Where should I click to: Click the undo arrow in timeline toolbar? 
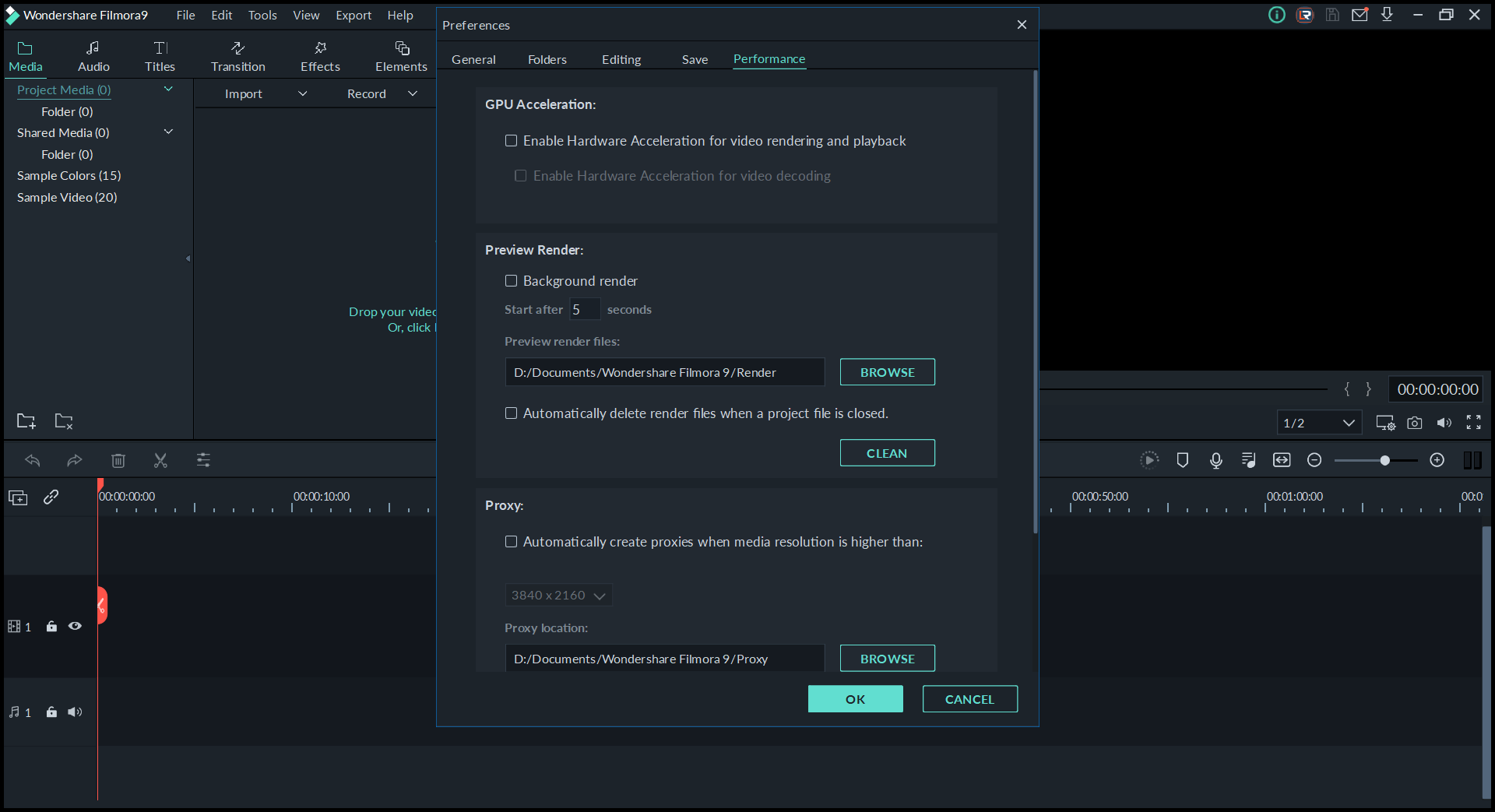pyautogui.click(x=32, y=460)
